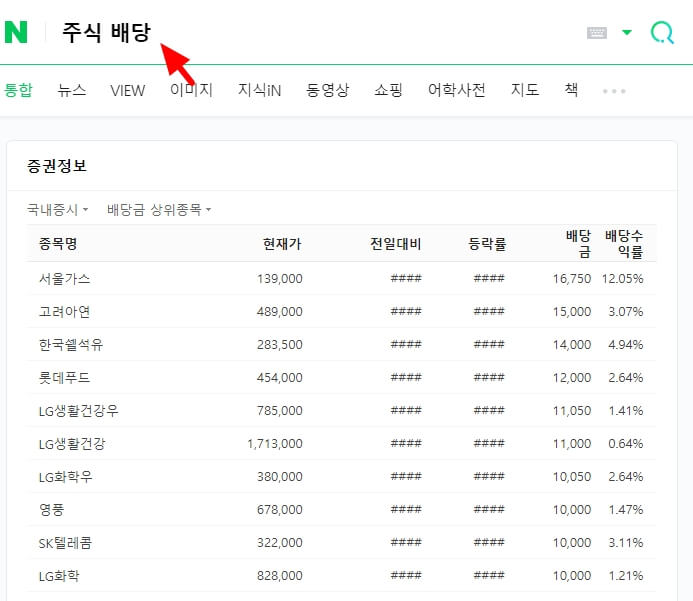693x601 pixels.
Task: Open the 국내증시 dropdown
Action: [57, 209]
